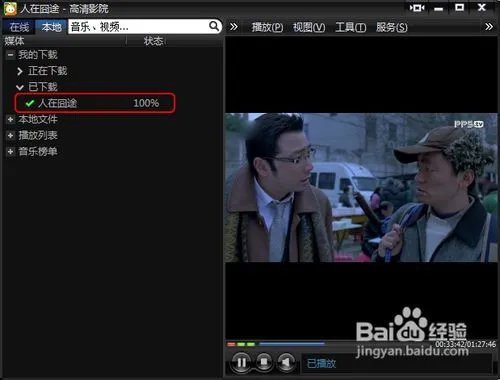The image size is (500, 380).
Task: Expand the 正在下载 section
Action: pos(20,71)
